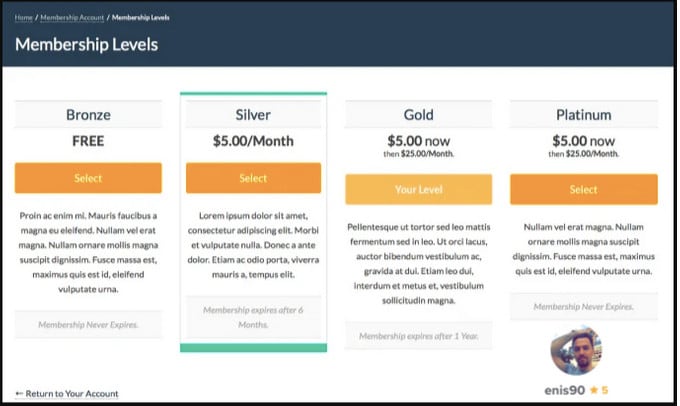The height and width of the screenshot is (406, 680).
Task: Select the Platinum membership plan
Action: [x=583, y=189]
